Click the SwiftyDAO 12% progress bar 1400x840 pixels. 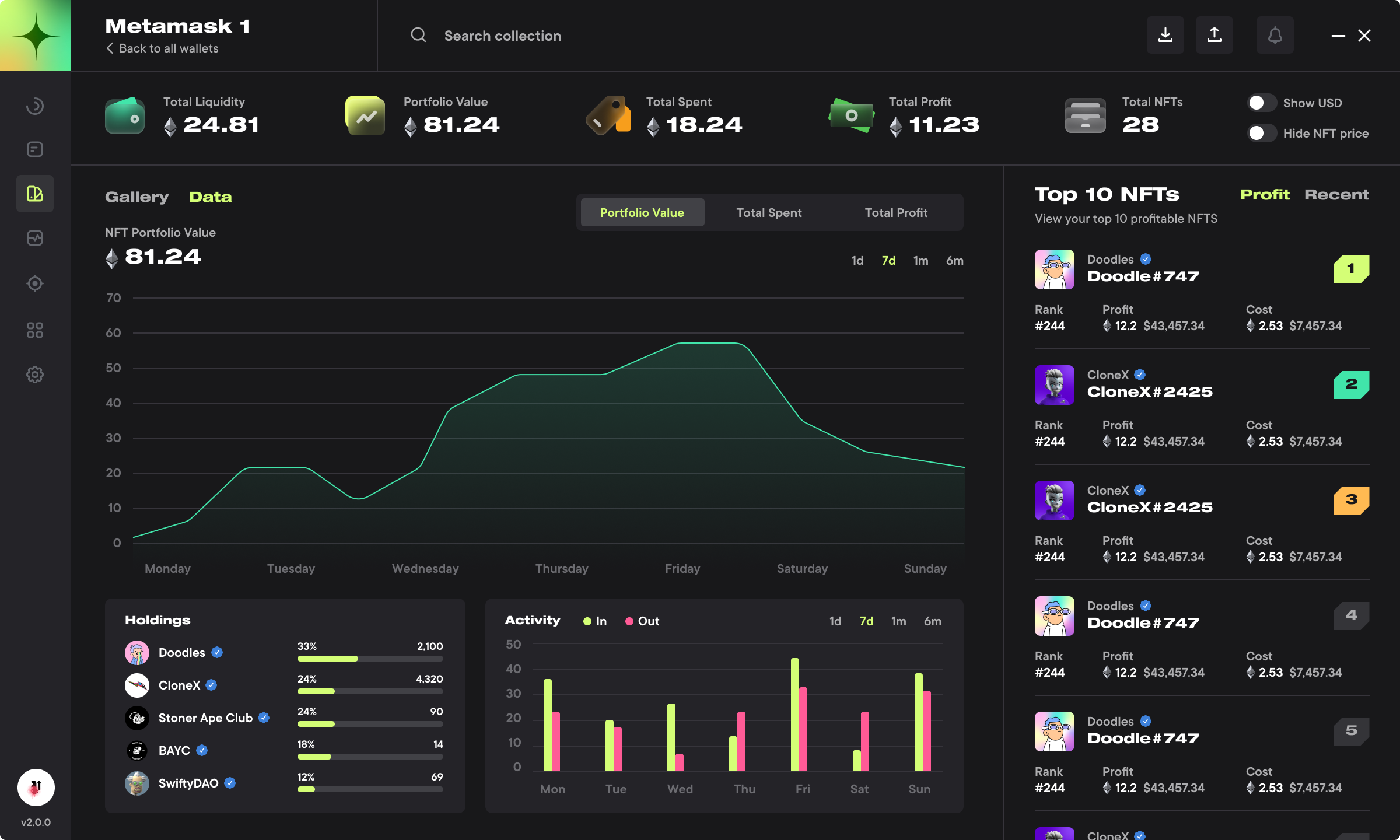click(x=370, y=789)
